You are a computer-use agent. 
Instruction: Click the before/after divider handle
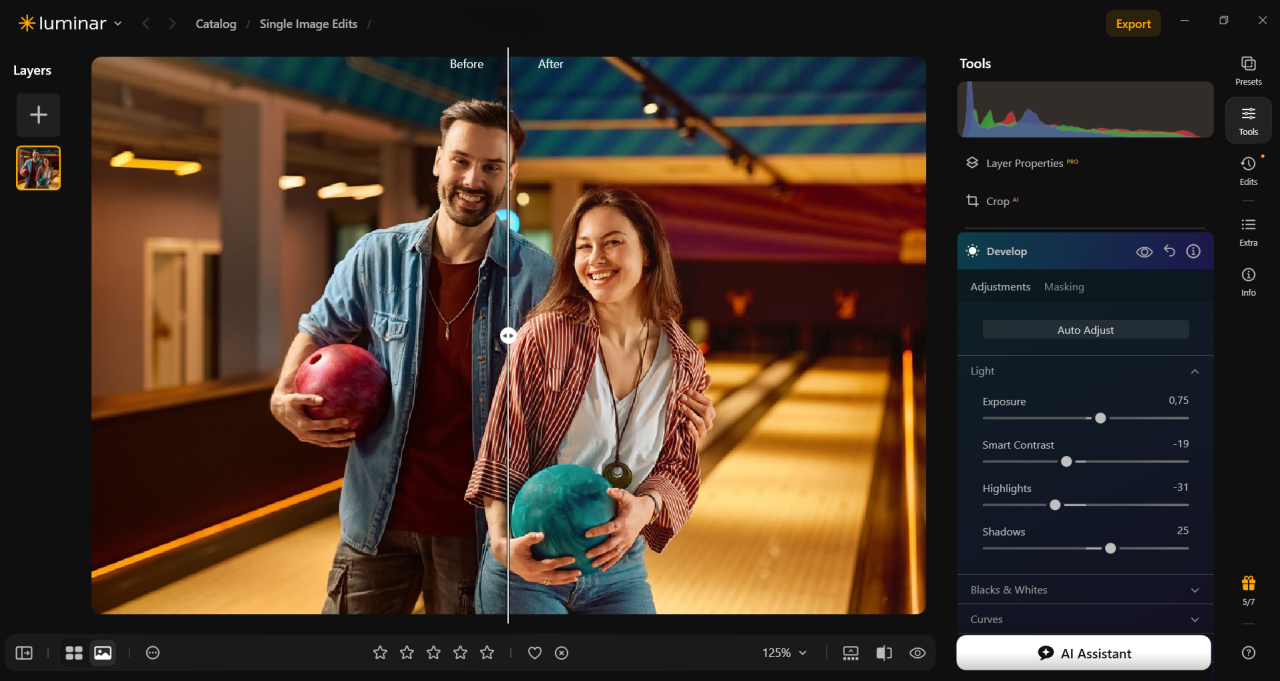(508, 336)
